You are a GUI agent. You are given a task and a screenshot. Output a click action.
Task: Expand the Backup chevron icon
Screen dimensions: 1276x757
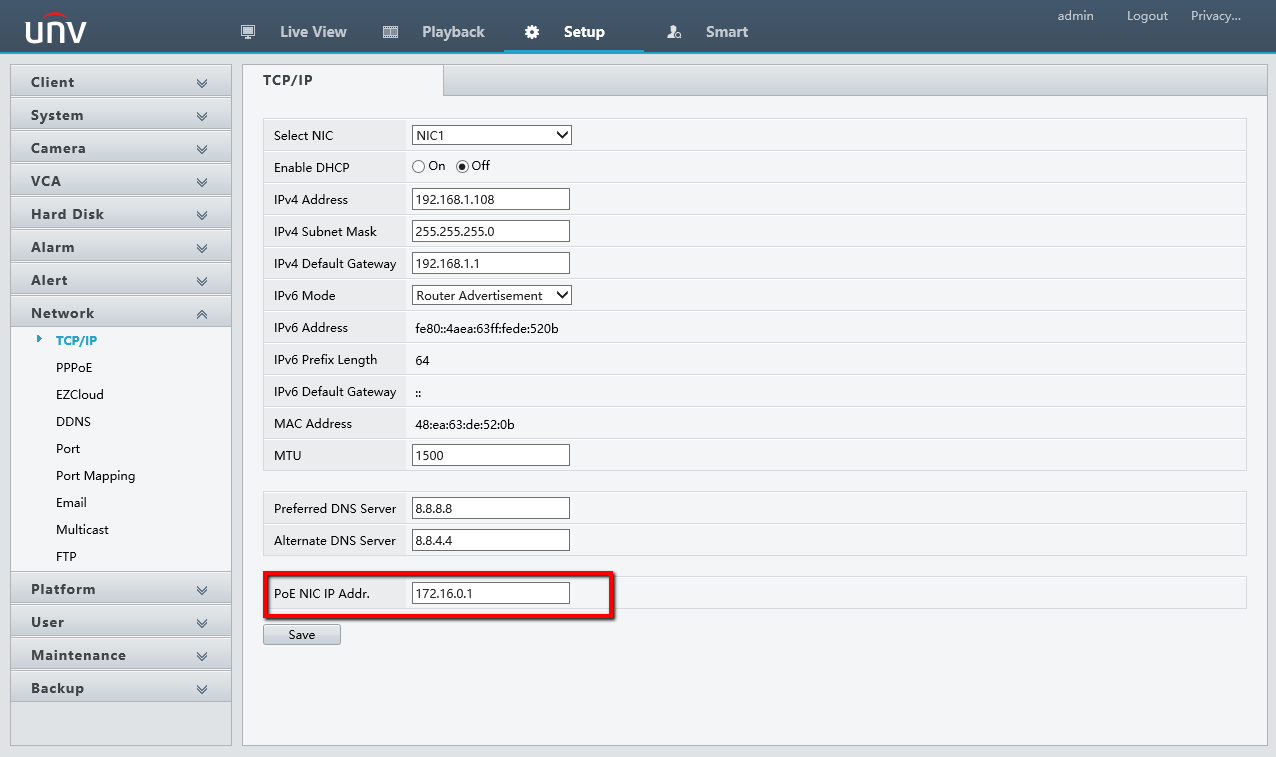click(202, 689)
